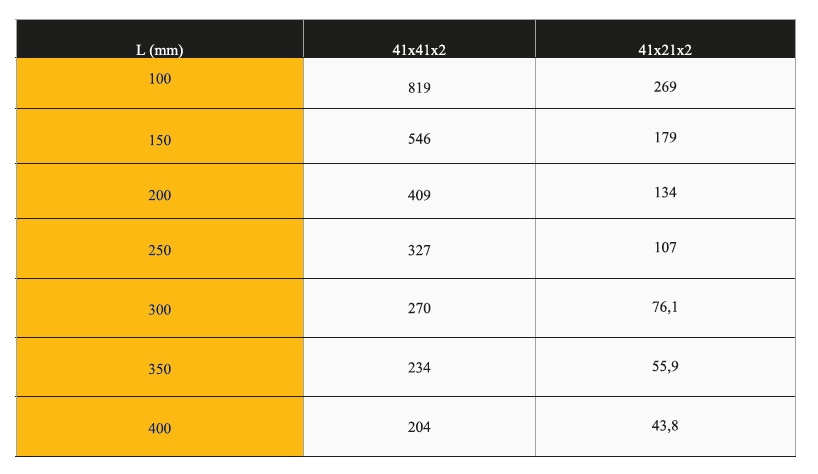Select the 41x41x2 column header
Screen dimensions: 818x474
419,39
